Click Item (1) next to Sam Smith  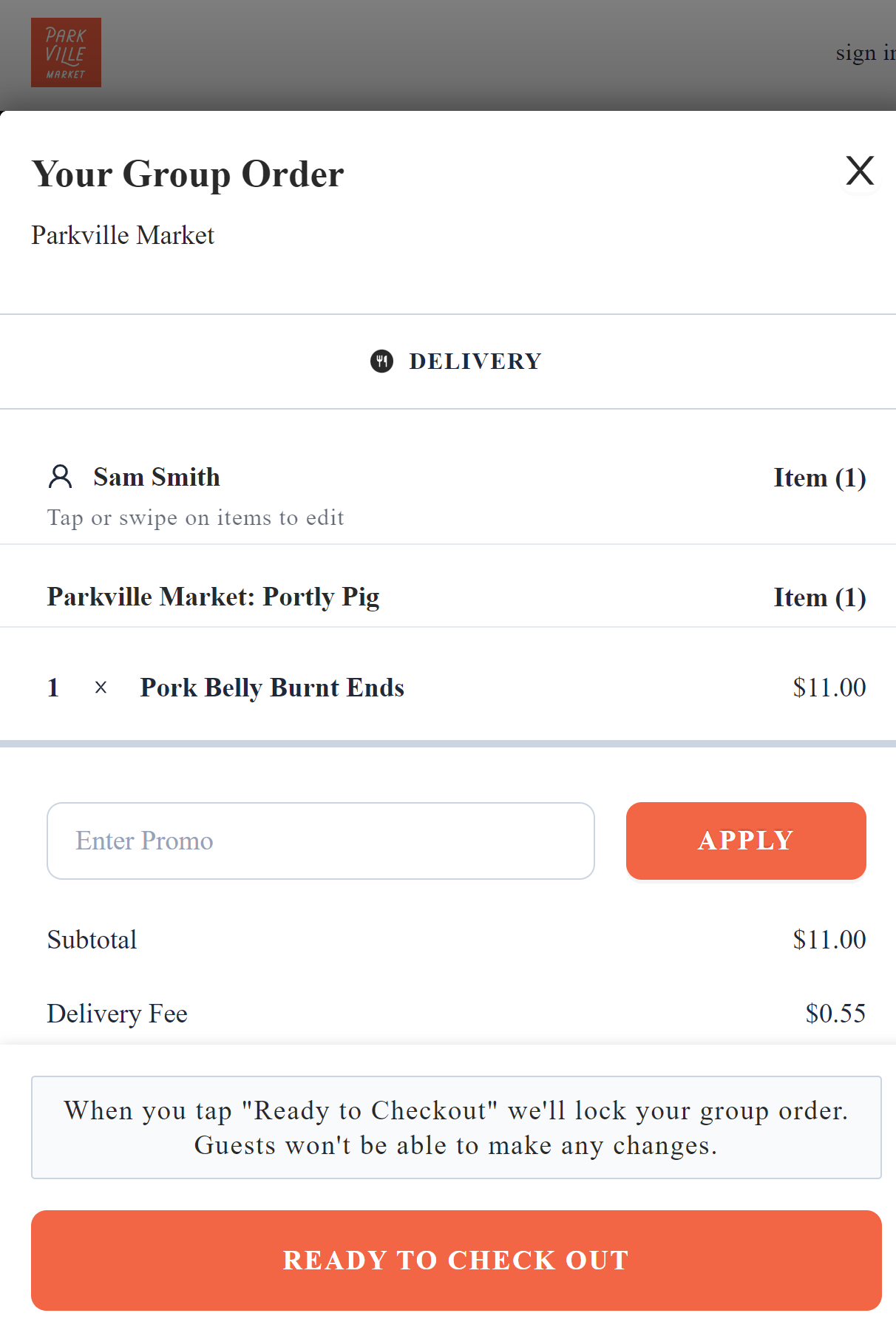tap(819, 477)
